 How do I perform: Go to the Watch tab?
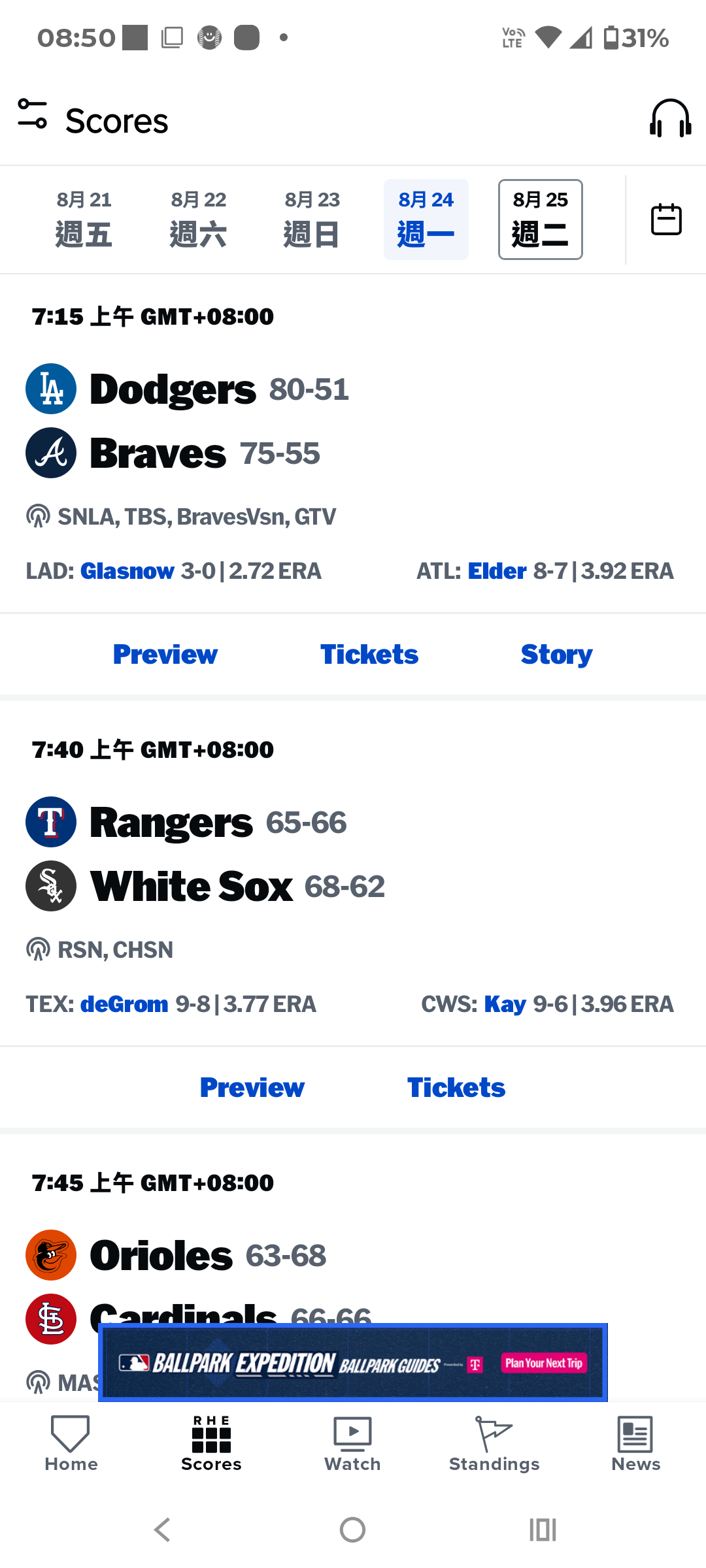point(352,1444)
